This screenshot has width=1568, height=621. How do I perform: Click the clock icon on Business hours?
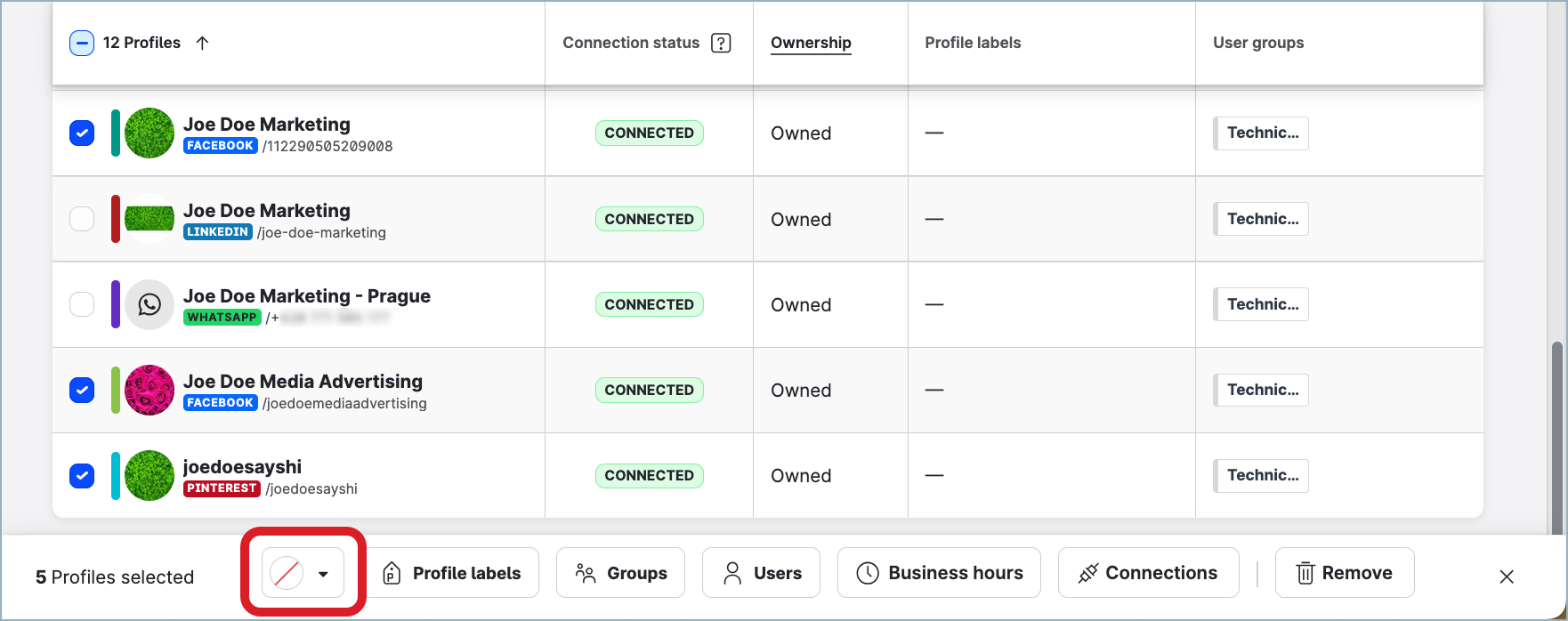(x=867, y=573)
